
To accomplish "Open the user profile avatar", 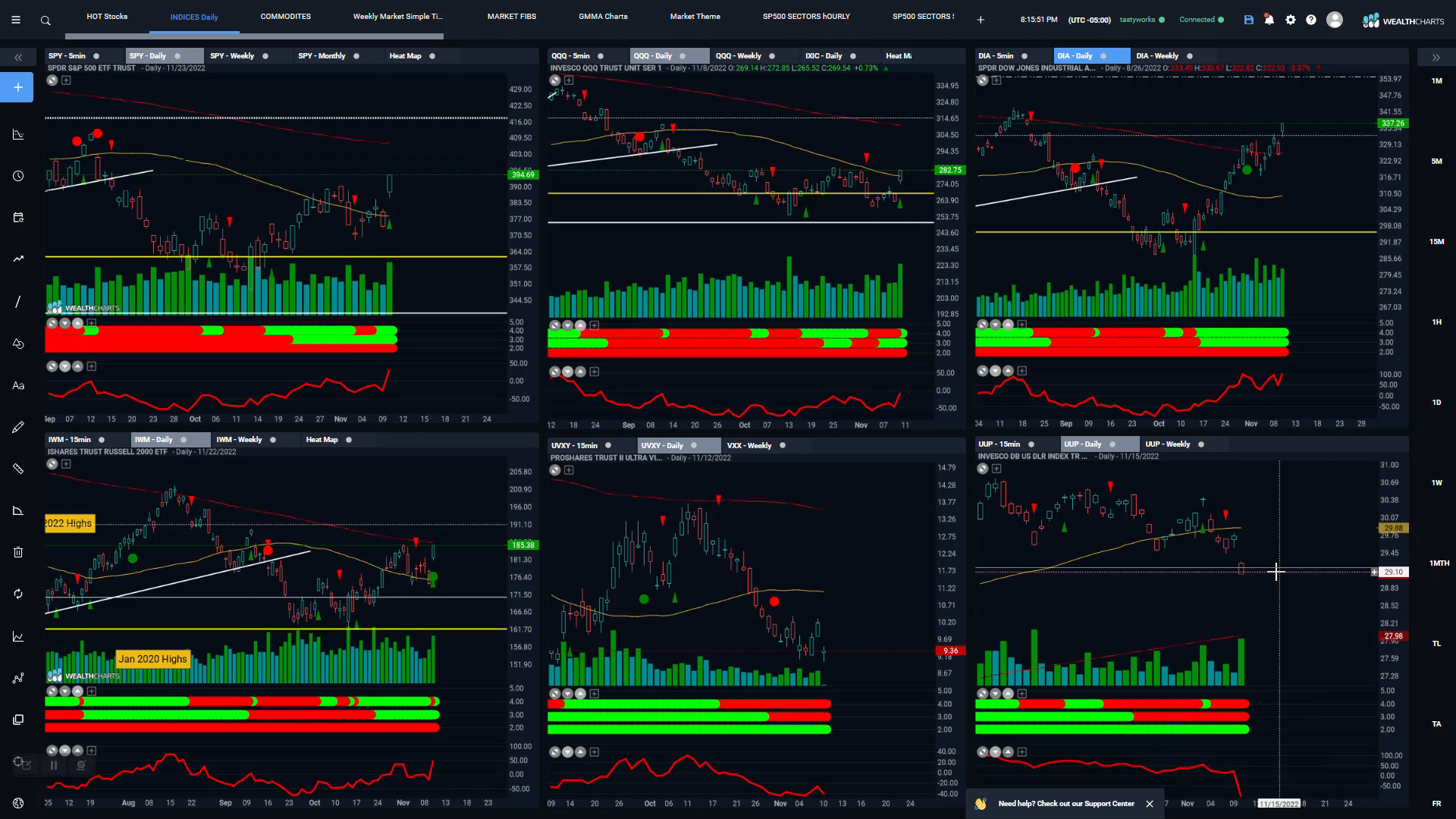I will tap(1335, 20).
